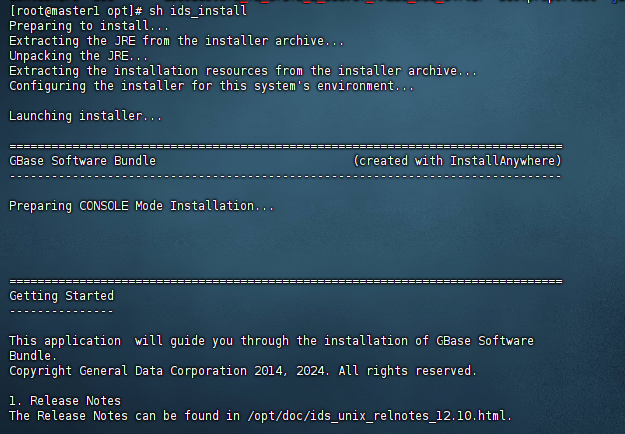This screenshot has width=625, height=434.
Task: Click the "1. Release Notes" numbered item
Action: 65,400
